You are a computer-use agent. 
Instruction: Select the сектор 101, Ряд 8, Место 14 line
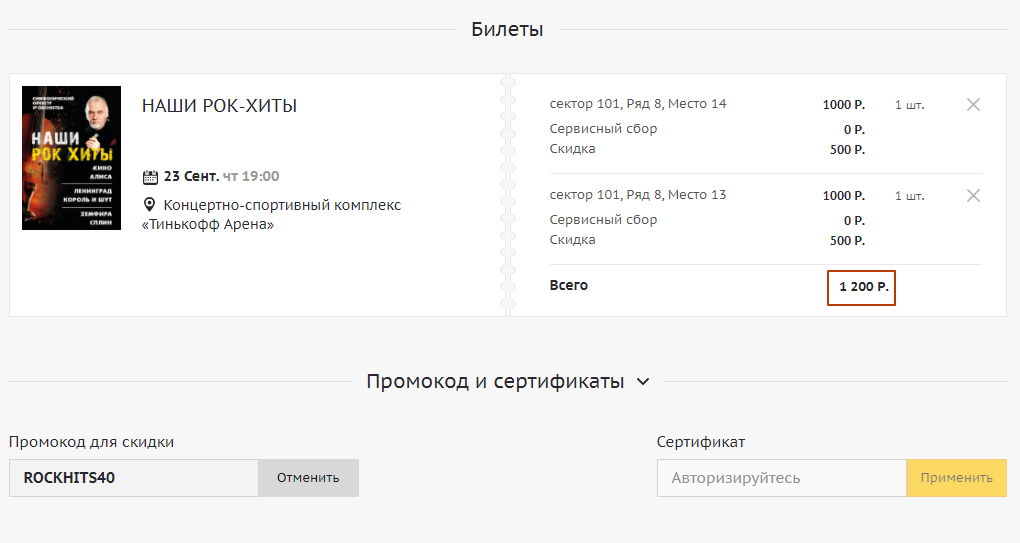coord(638,104)
